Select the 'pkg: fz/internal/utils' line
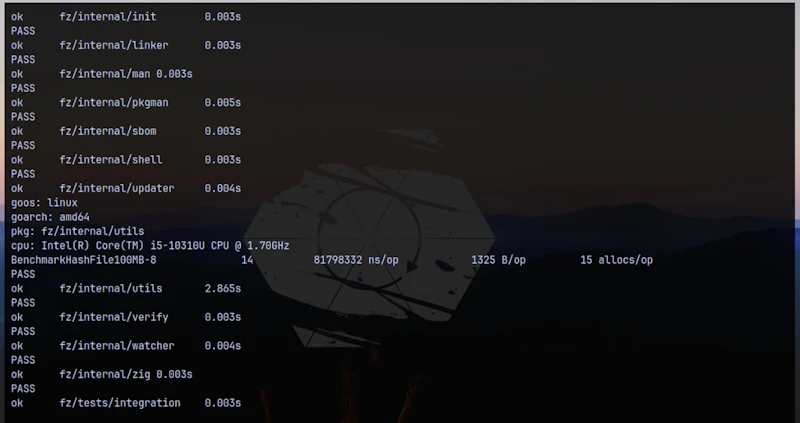 (78, 231)
